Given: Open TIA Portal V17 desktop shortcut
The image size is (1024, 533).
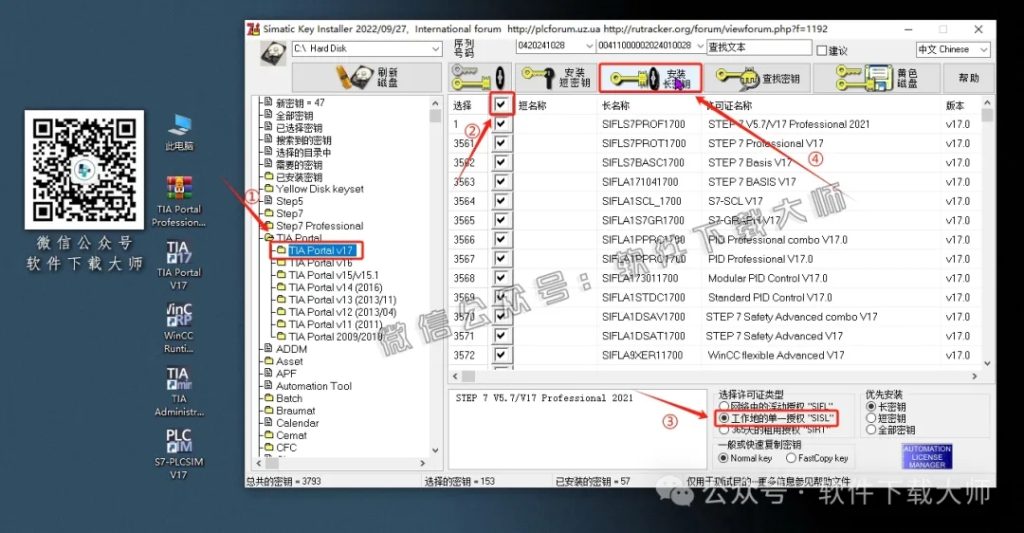Looking at the screenshot, I should [x=178, y=265].
